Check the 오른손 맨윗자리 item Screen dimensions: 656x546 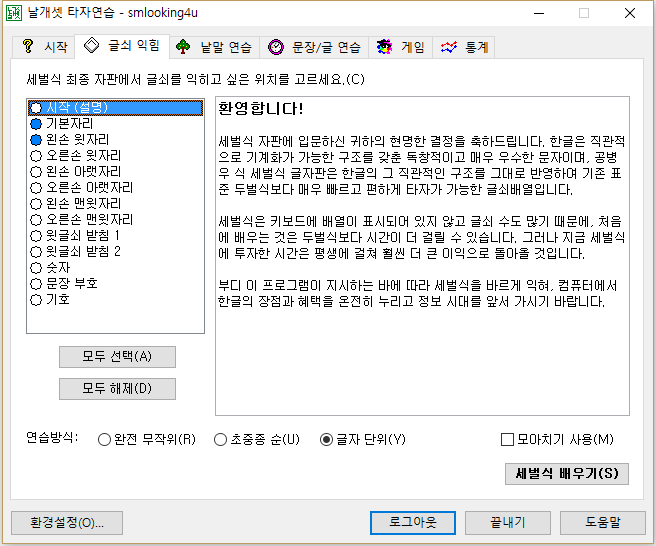tap(36, 220)
